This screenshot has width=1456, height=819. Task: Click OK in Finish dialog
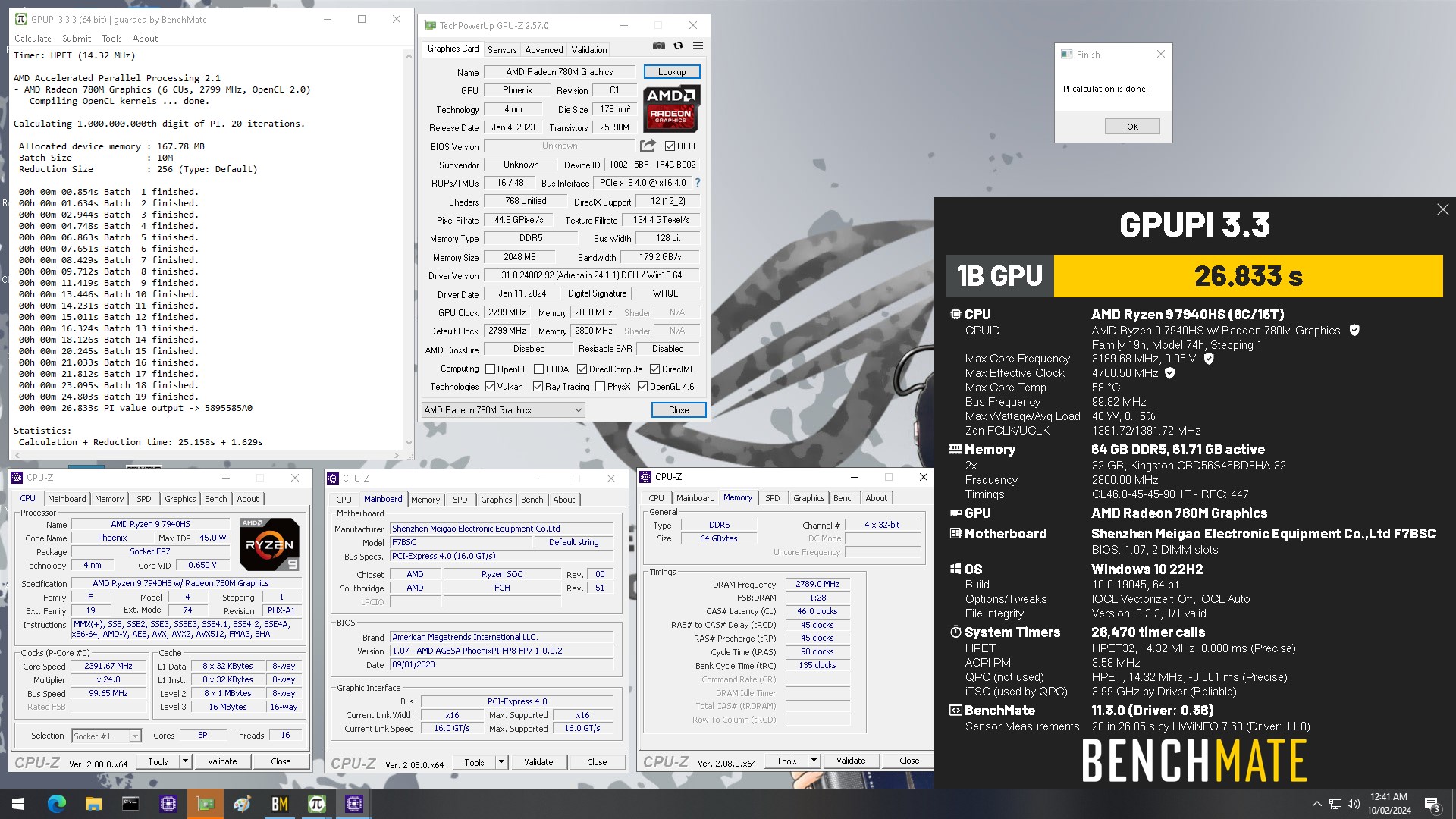tap(1132, 127)
